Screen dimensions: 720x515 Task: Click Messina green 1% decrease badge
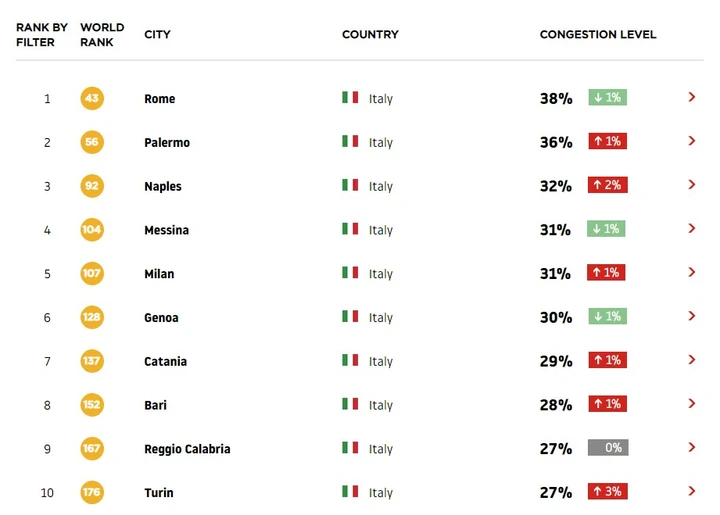point(606,229)
